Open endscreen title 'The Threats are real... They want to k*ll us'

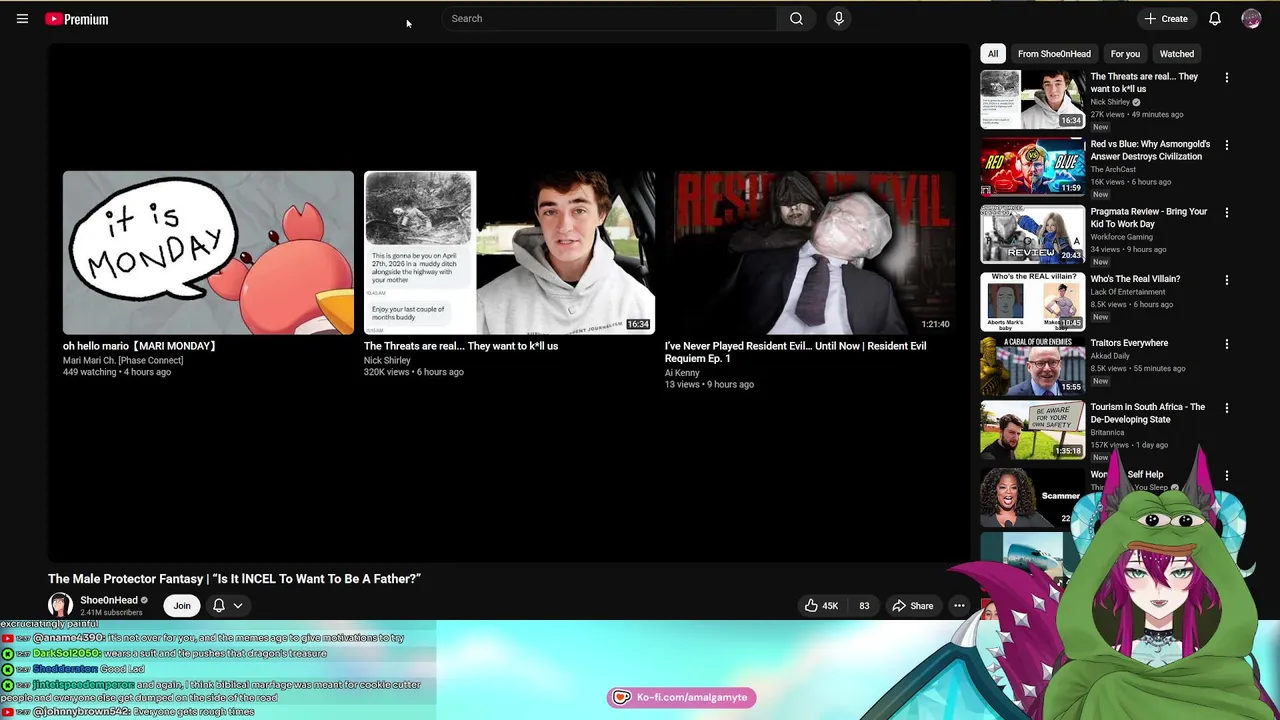(461, 346)
